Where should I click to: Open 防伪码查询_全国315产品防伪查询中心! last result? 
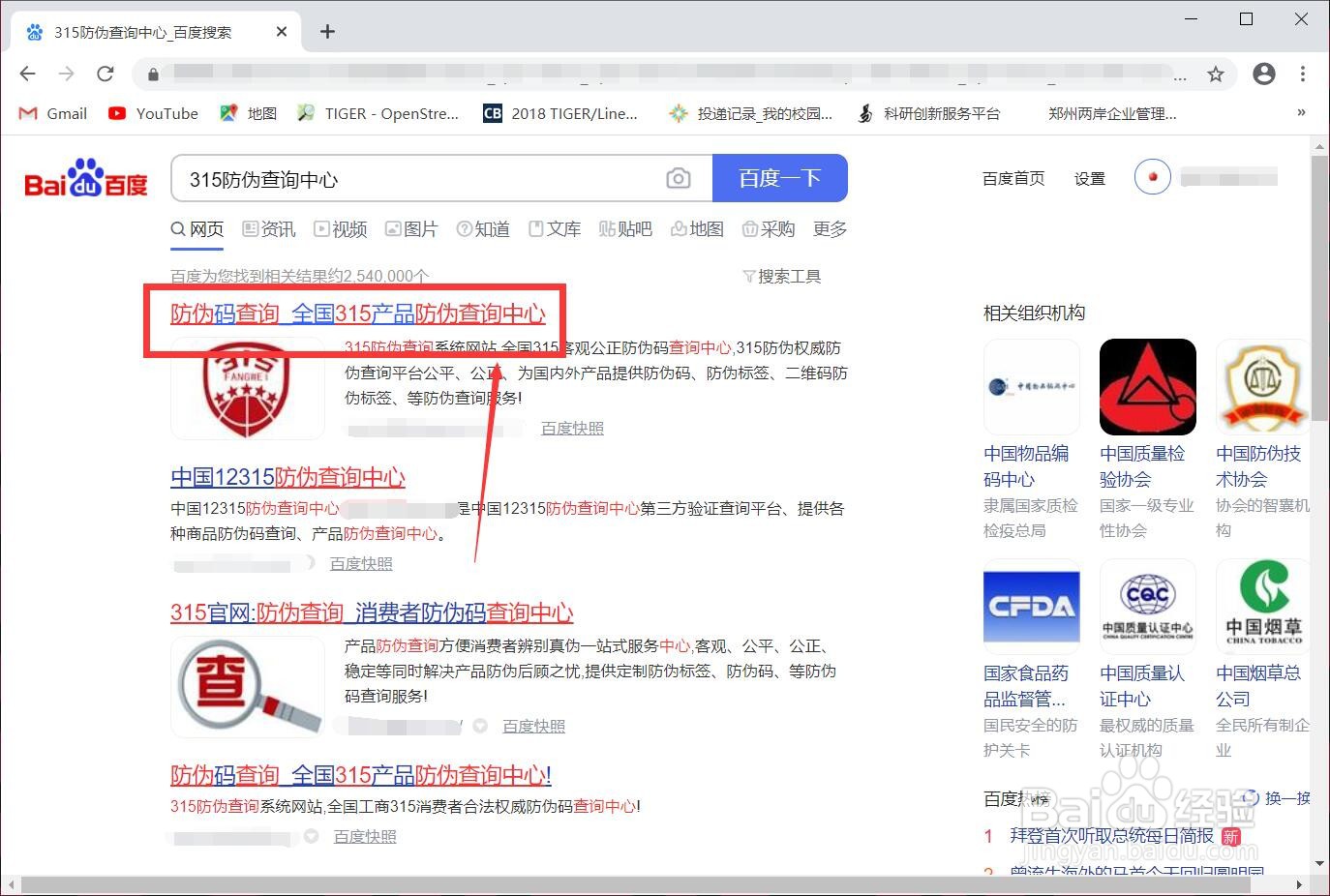[x=361, y=775]
